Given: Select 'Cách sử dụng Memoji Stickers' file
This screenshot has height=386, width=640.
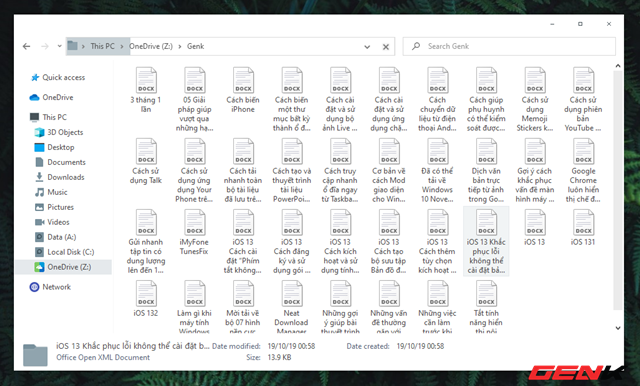Looking at the screenshot, I should pos(534,100).
